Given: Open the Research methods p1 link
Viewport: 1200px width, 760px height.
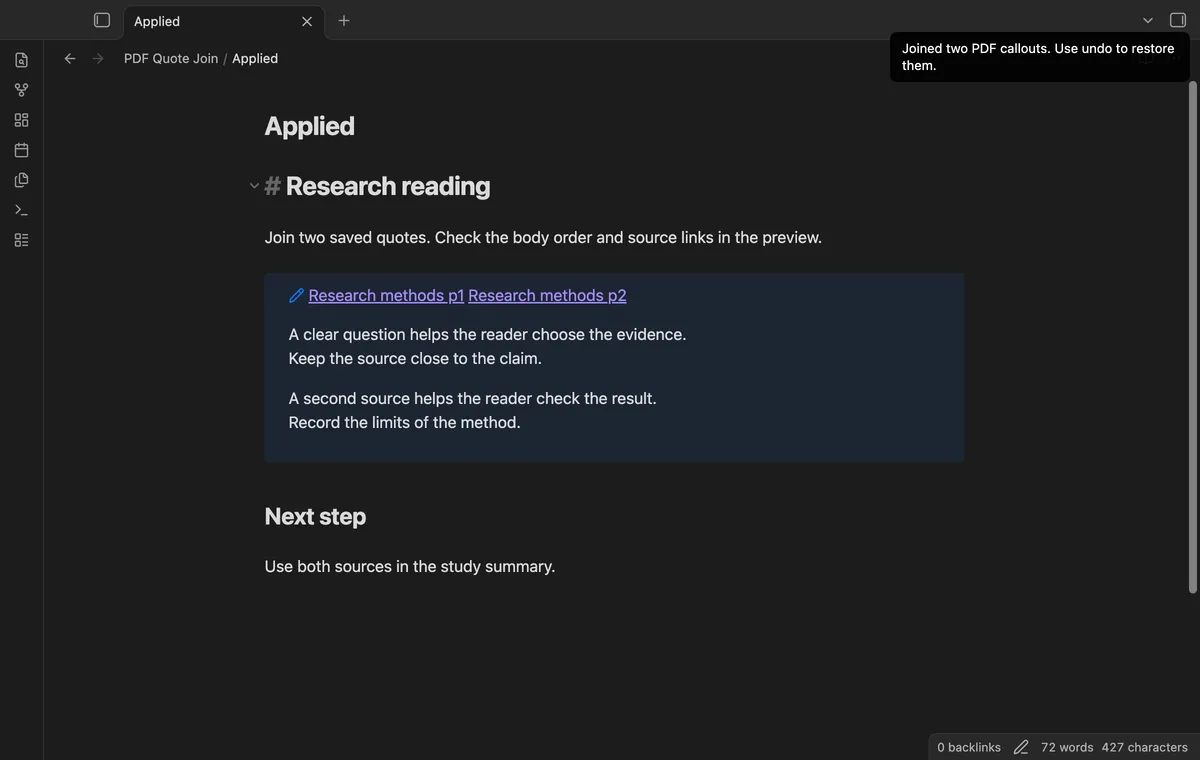Looking at the screenshot, I should 386,295.
